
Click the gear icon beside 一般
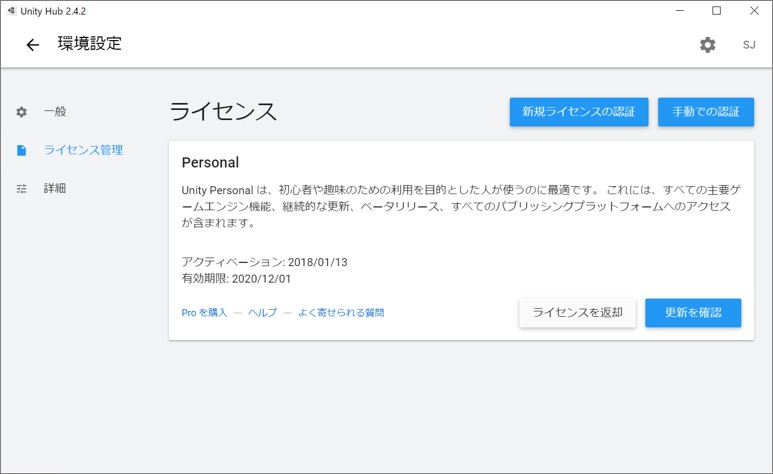click(x=22, y=112)
